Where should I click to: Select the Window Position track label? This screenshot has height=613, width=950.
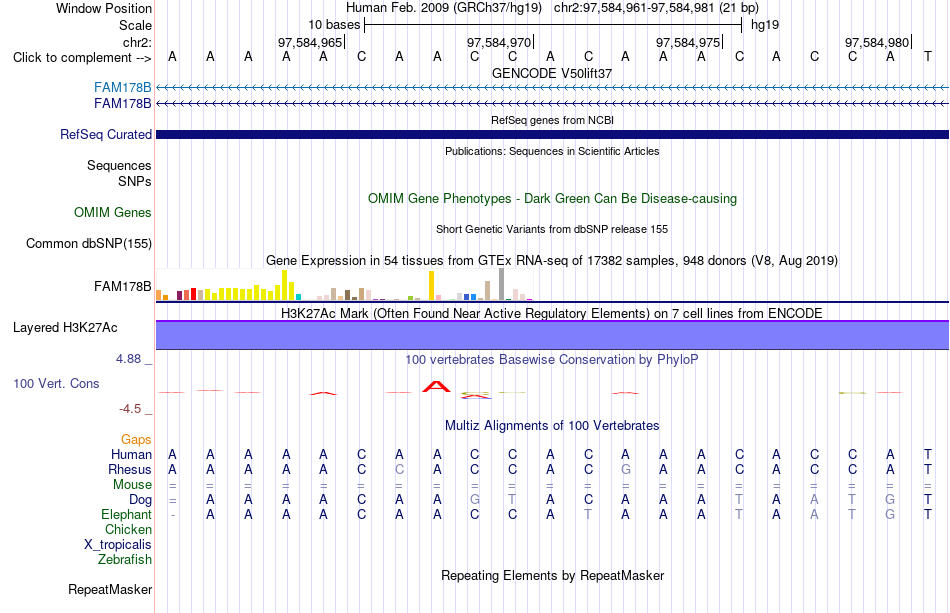tap(104, 8)
